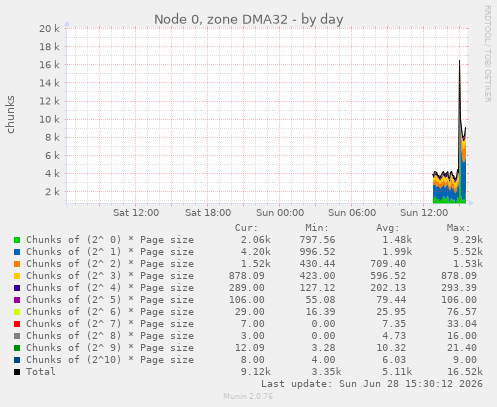
Task: Click the black spike peak in the graph
Action: [x=459, y=61]
